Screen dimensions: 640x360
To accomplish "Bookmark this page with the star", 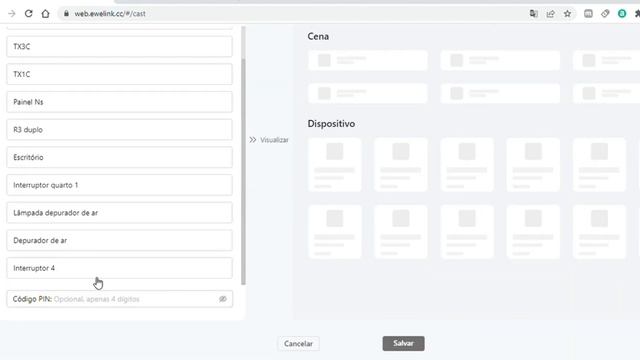I will (x=567, y=13).
